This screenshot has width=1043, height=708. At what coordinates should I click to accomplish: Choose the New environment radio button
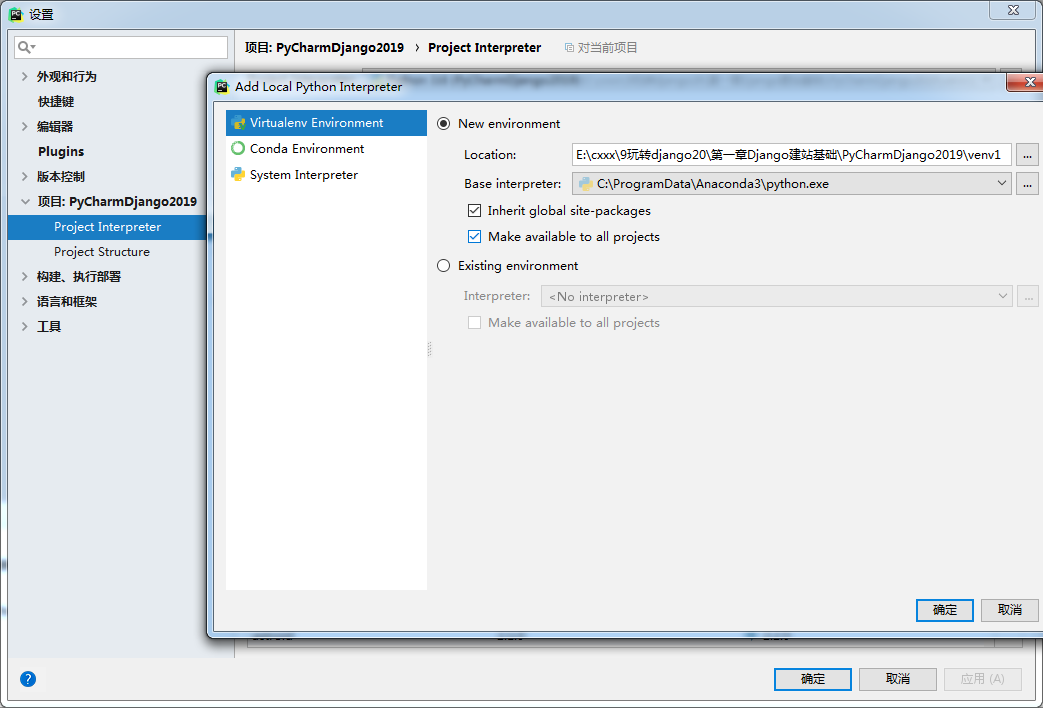coord(443,124)
